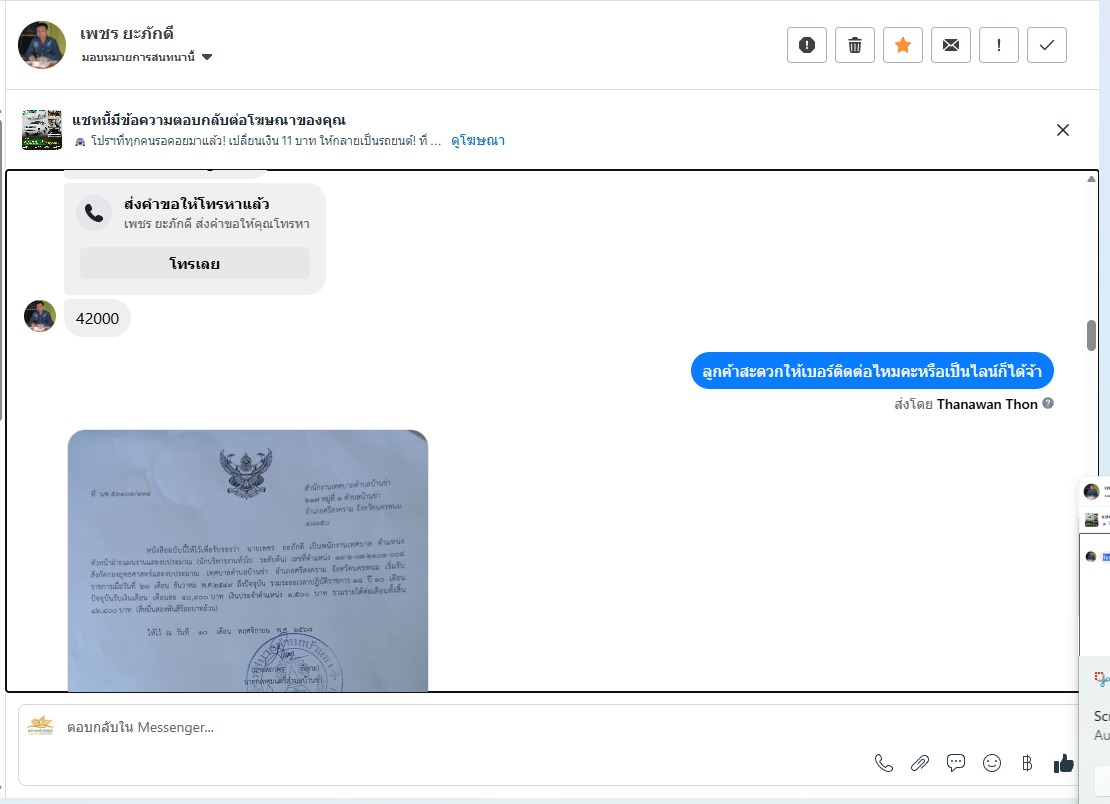This screenshot has width=1110, height=804.
Task: Mark conversation done with checkmark icon
Action: click(x=1047, y=45)
